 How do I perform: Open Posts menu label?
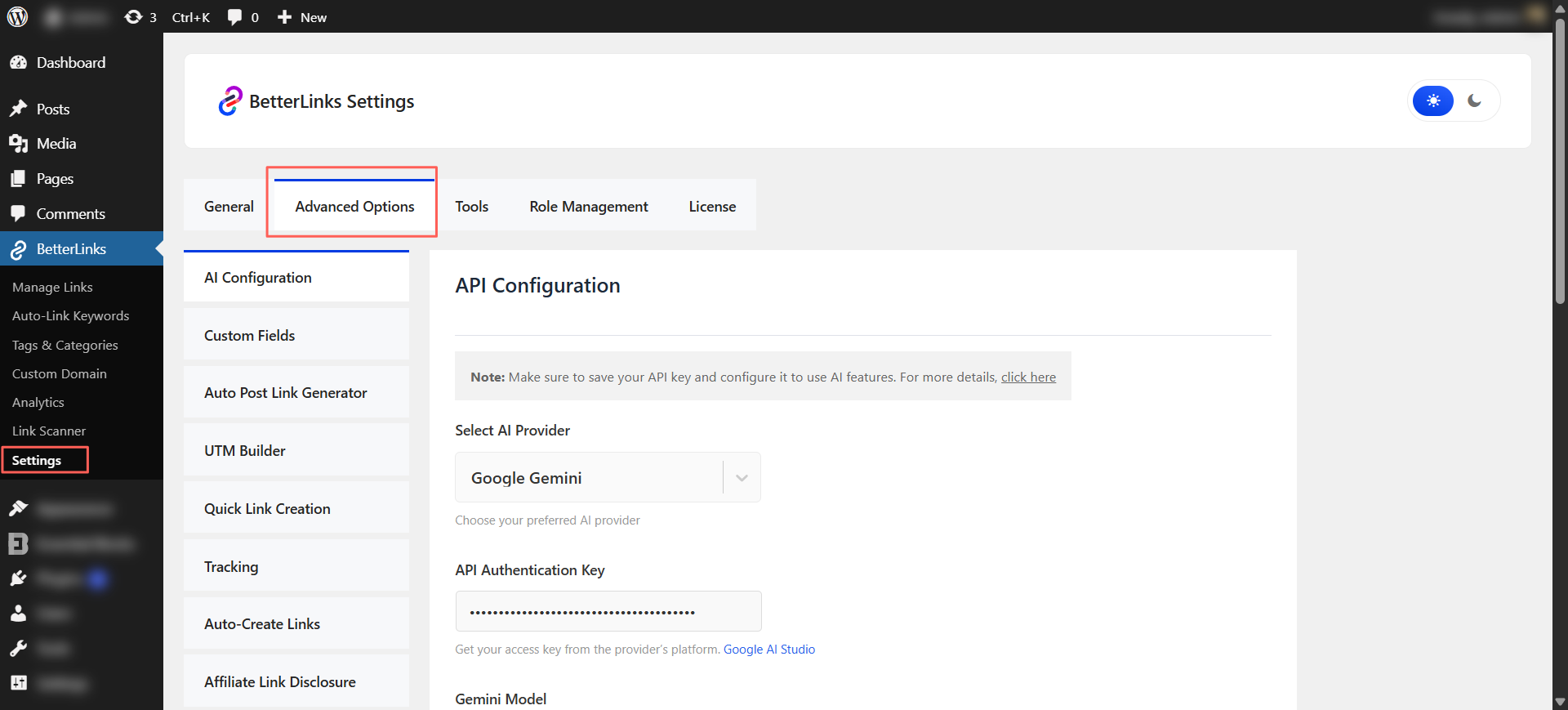[53, 109]
